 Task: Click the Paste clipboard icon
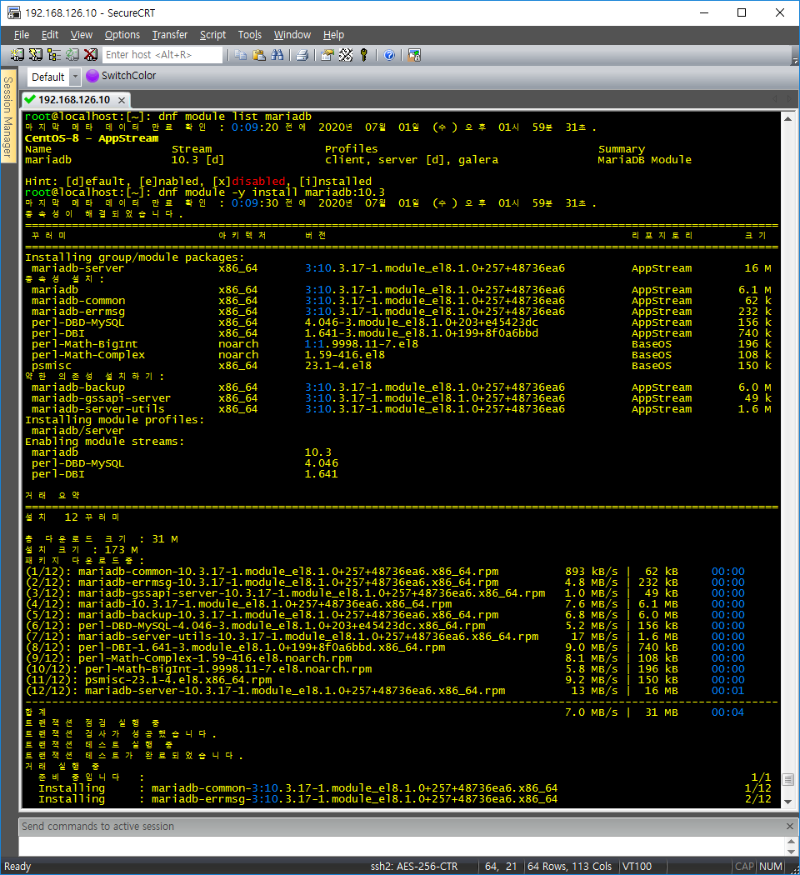click(x=258, y=55)
